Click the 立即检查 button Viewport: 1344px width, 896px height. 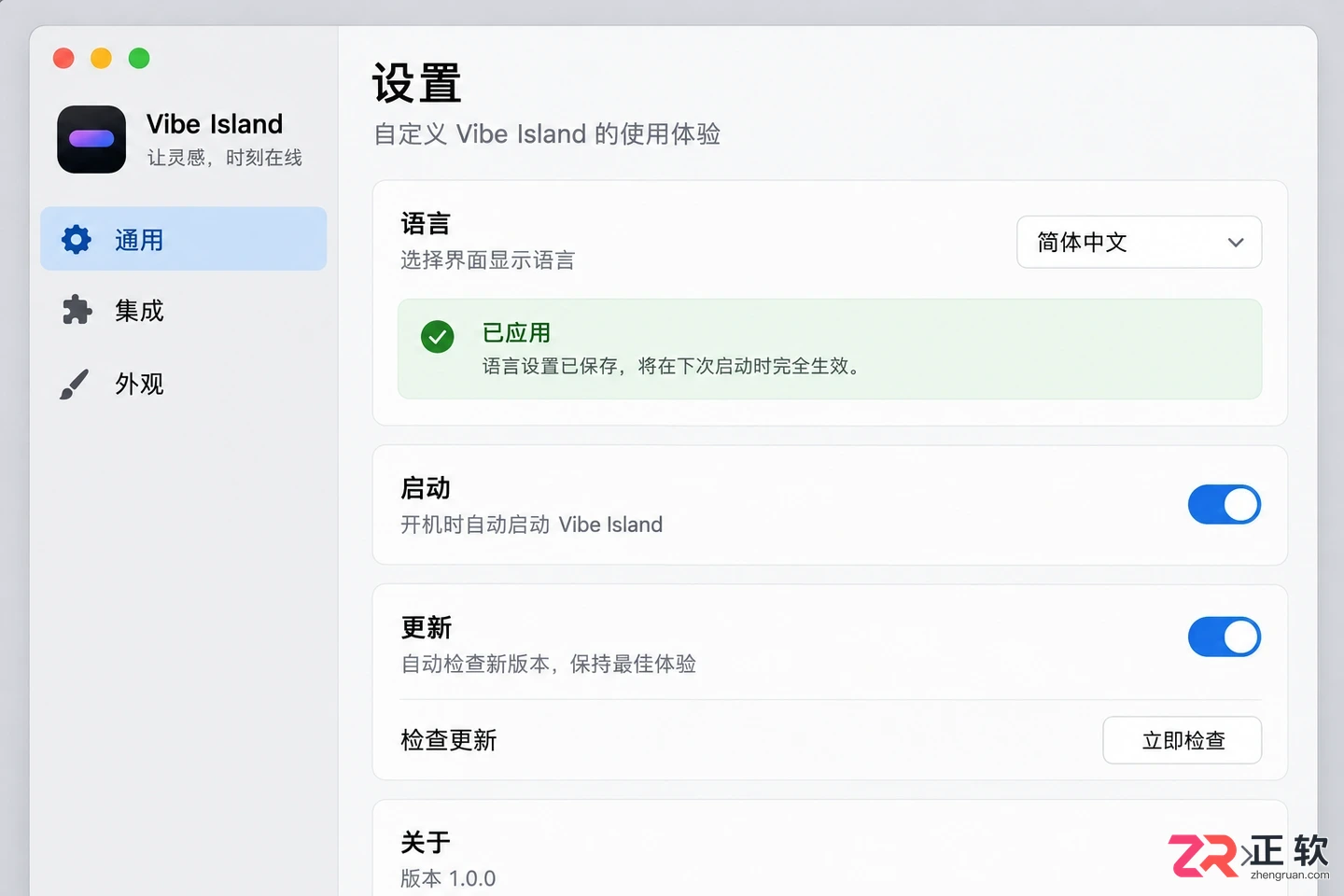(1182, 740)
